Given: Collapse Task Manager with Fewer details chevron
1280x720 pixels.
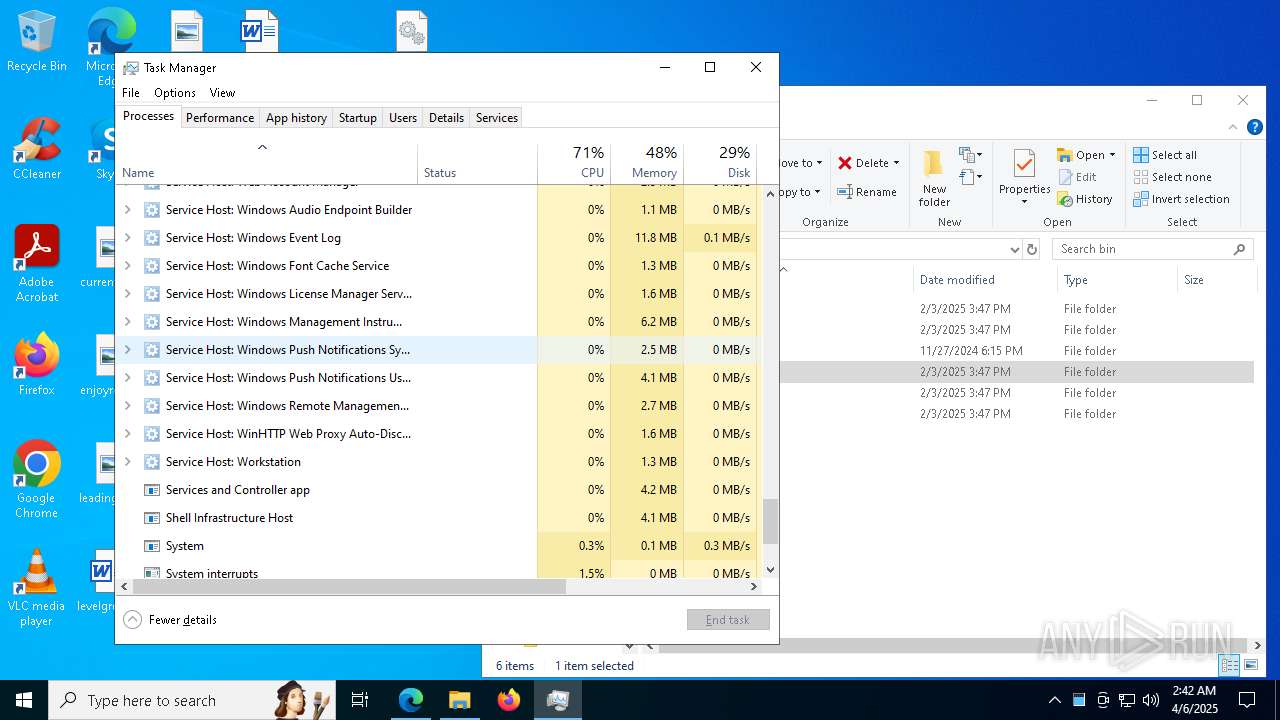Looking at the screenshot, I should pyautogui.click(x=132, y=620).
